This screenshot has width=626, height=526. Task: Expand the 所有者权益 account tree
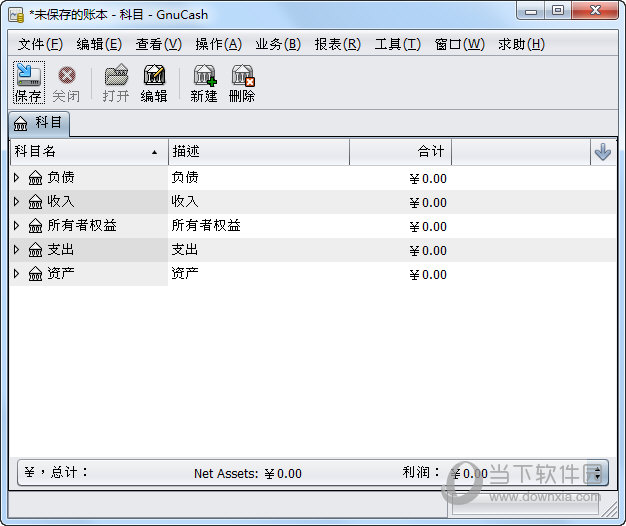coord(16,225)
